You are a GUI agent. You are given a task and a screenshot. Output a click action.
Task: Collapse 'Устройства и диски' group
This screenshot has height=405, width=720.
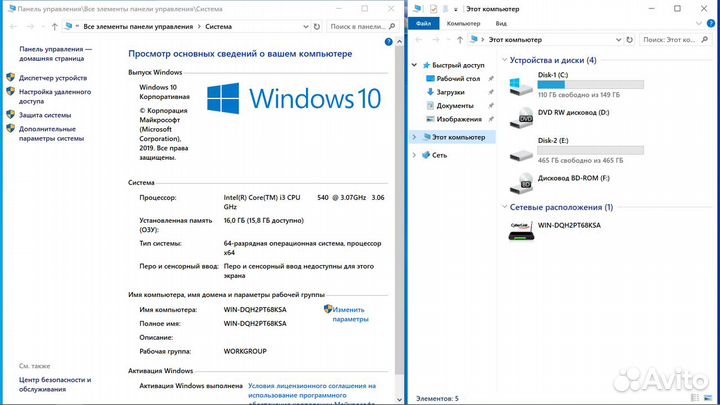click(505, 60)
